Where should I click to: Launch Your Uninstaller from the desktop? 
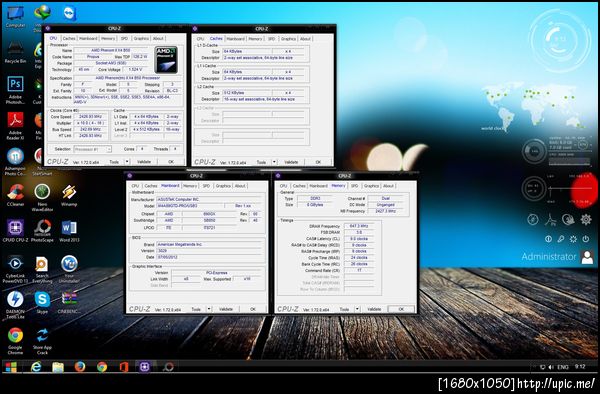[69, 269]
